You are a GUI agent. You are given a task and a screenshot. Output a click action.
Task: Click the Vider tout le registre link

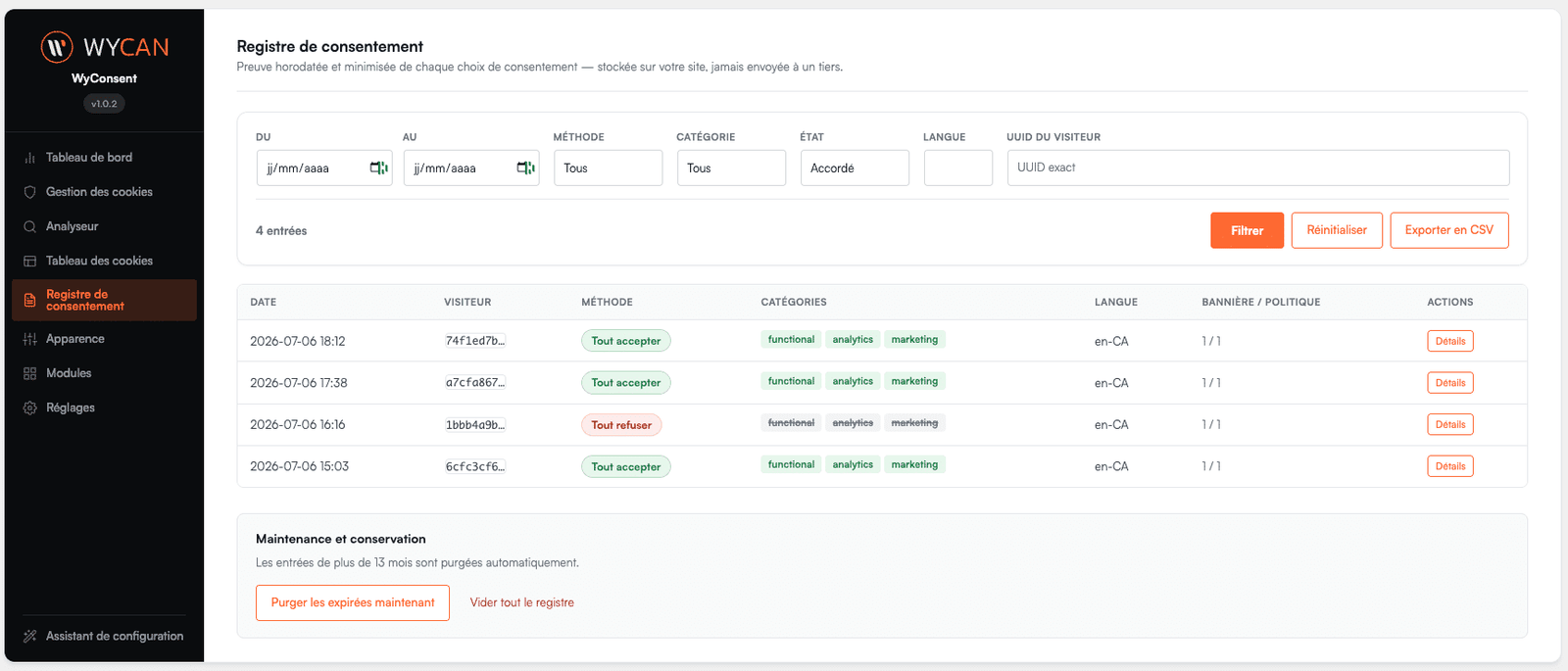522,602
